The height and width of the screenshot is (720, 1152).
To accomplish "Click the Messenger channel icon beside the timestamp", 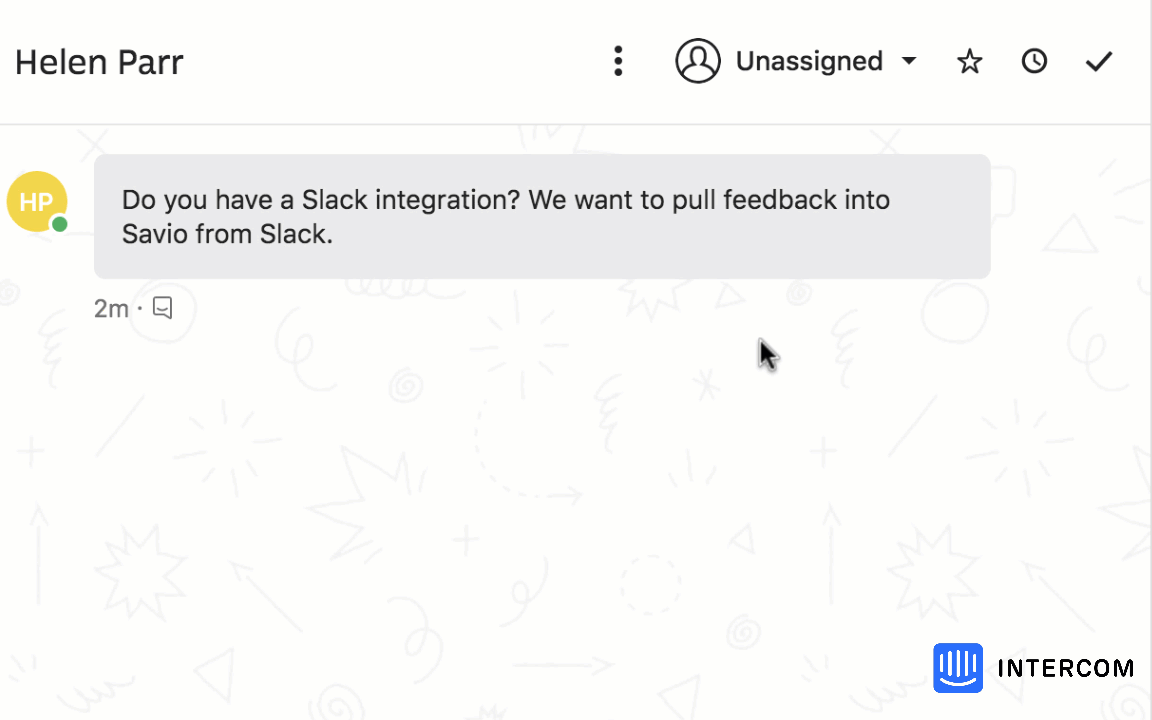I will pos(162,308).
